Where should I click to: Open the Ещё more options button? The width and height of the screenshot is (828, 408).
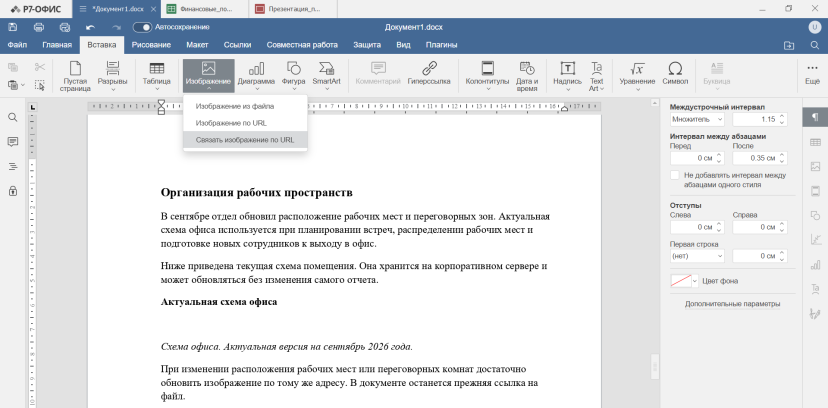(812, 73)
